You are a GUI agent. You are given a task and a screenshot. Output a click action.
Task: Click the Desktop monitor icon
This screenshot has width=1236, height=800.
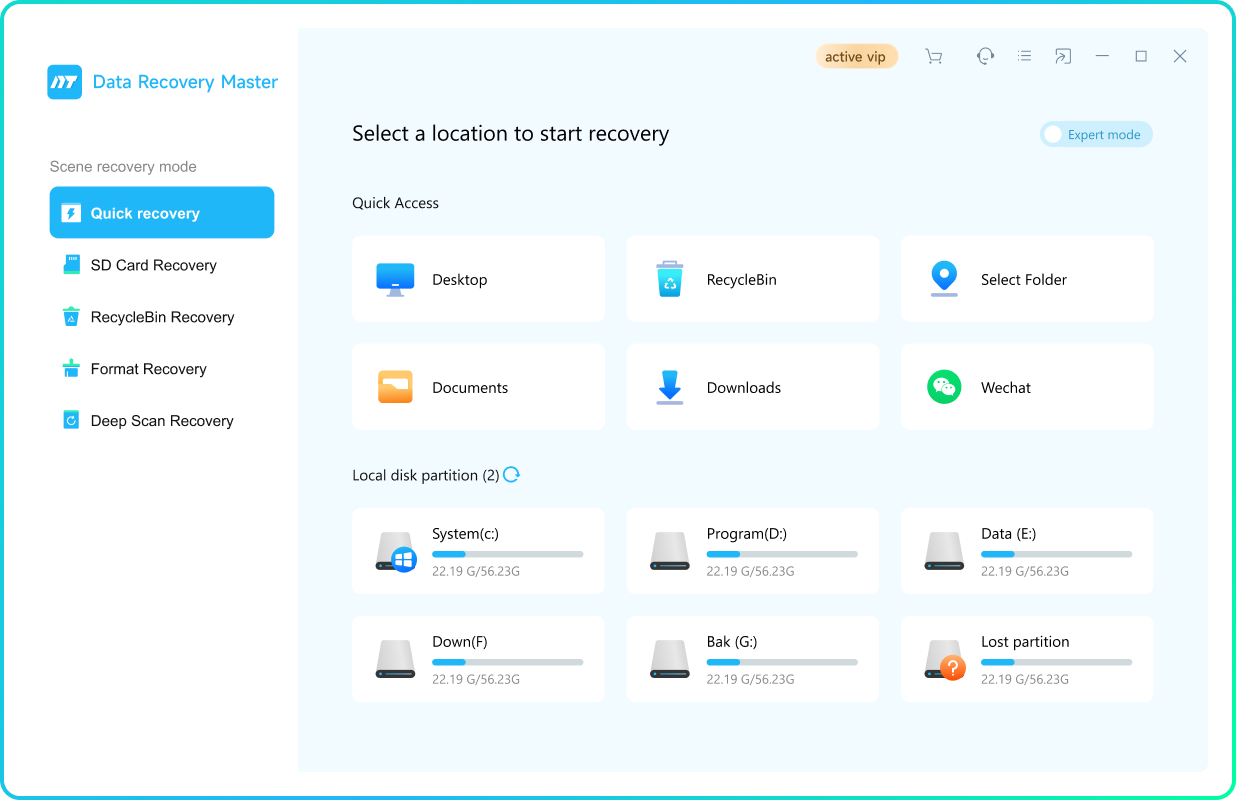[395, 279]
